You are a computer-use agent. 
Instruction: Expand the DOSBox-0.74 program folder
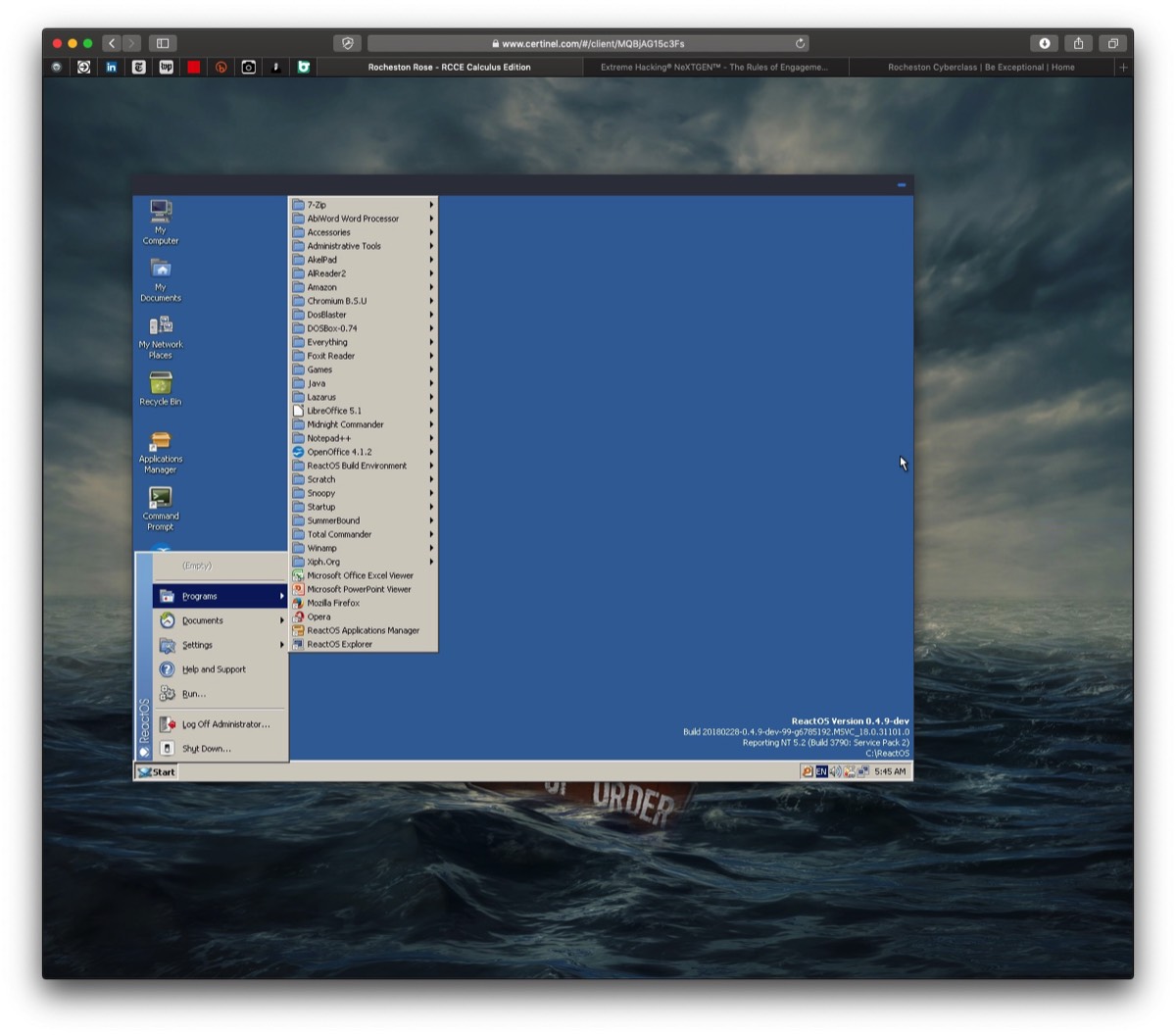click(364, 328)
